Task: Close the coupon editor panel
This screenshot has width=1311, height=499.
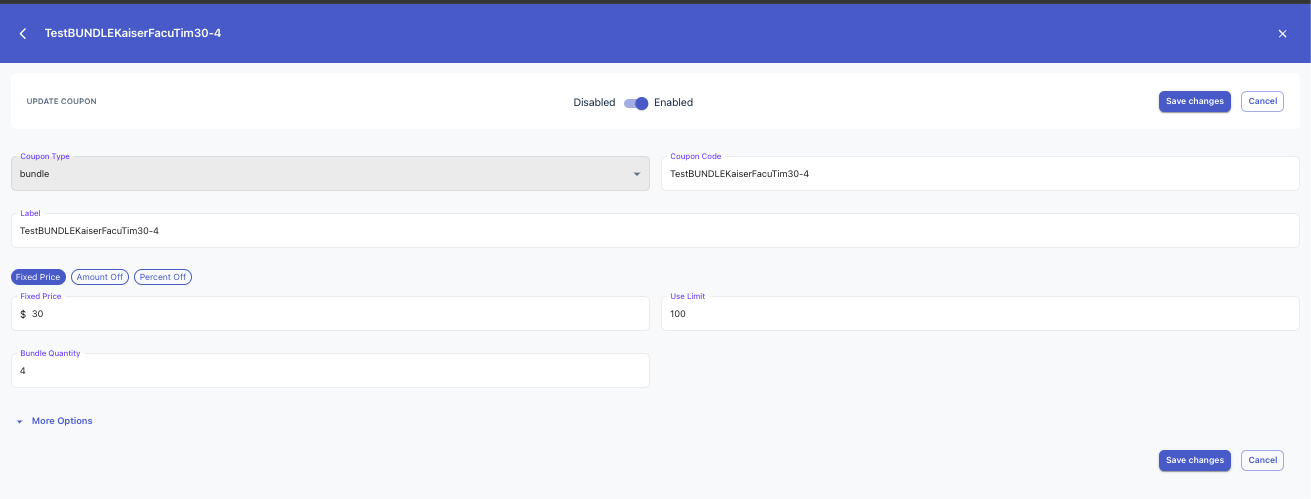Action: point(1282,34)
